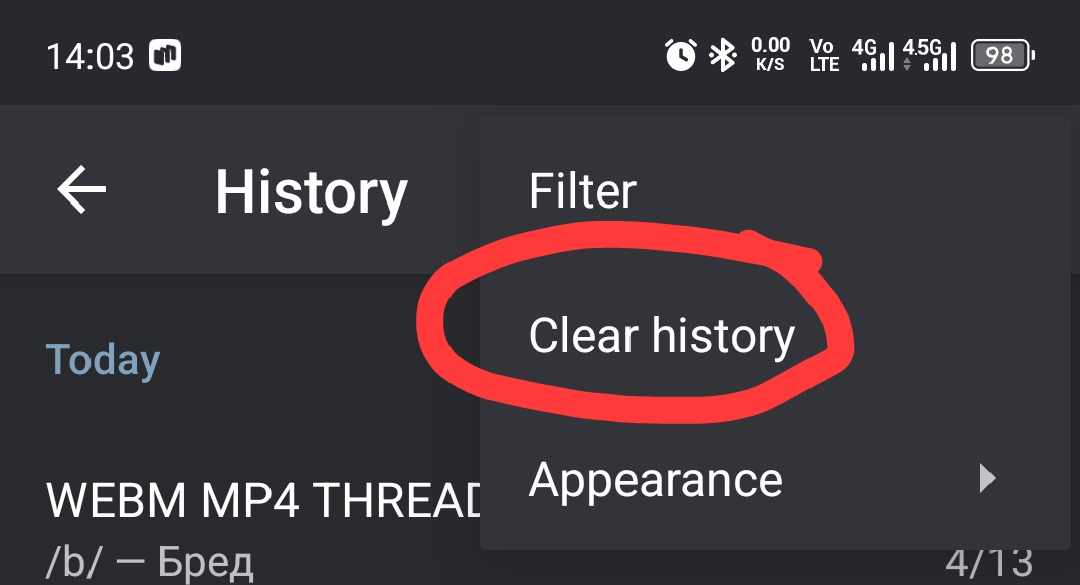Expand the Appearance submenu arrow
Viewport: 1080px width, 585px height.
[x=988, y=478]
